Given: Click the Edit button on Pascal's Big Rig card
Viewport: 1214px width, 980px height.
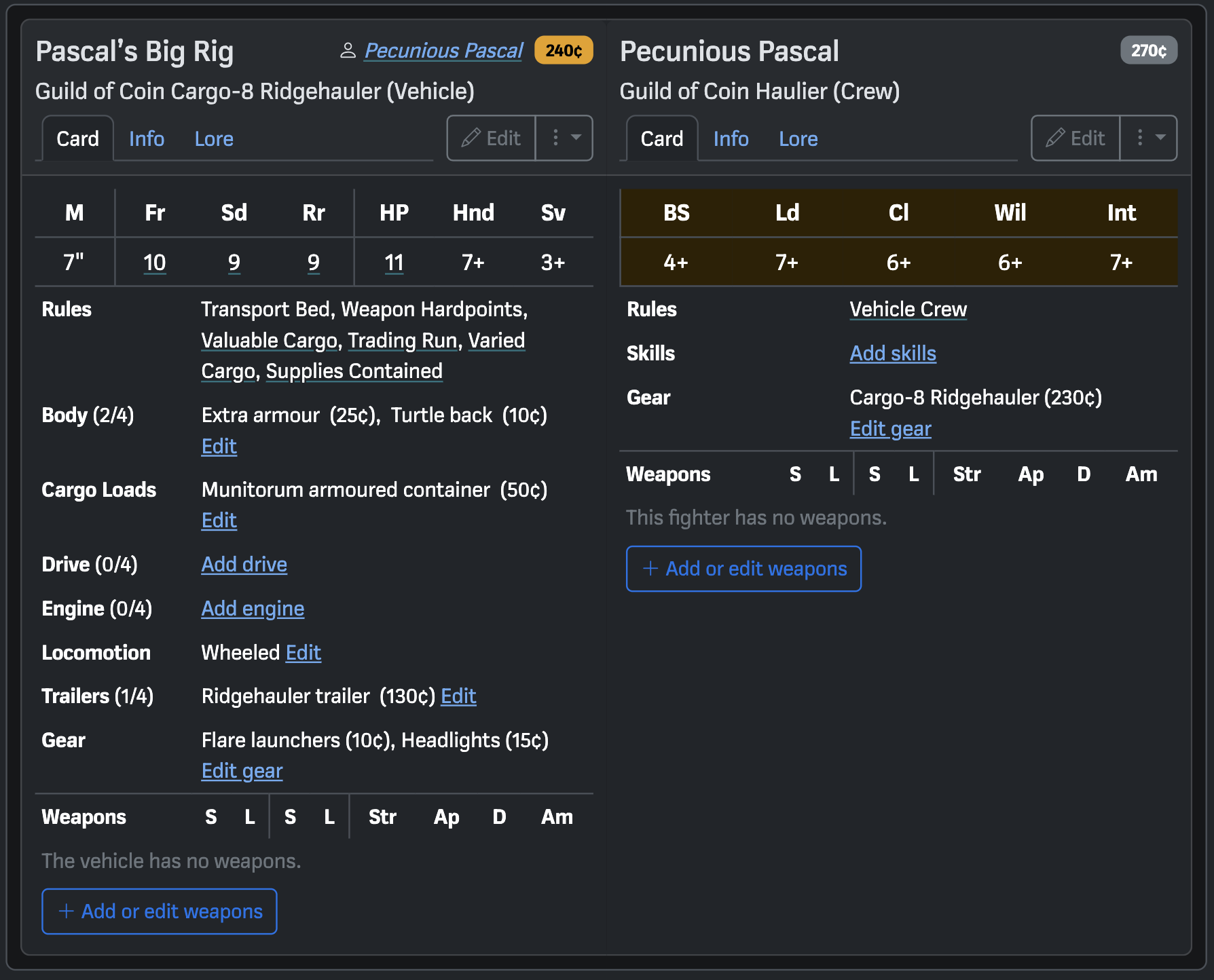Looking at the screenshot, I should click(x=492, y=138).
